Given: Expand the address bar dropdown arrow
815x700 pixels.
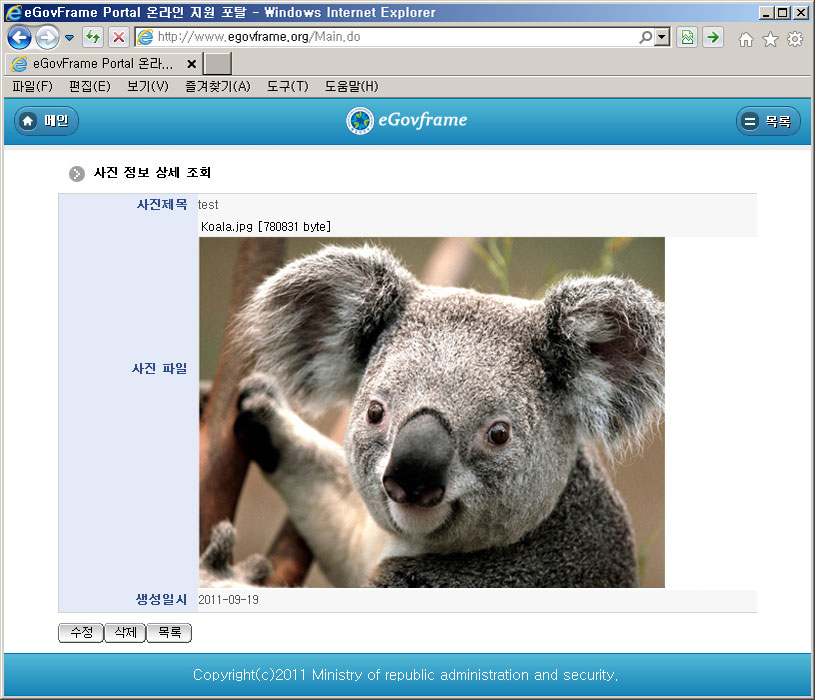Looking at the screenshot, I should [661, 38].
